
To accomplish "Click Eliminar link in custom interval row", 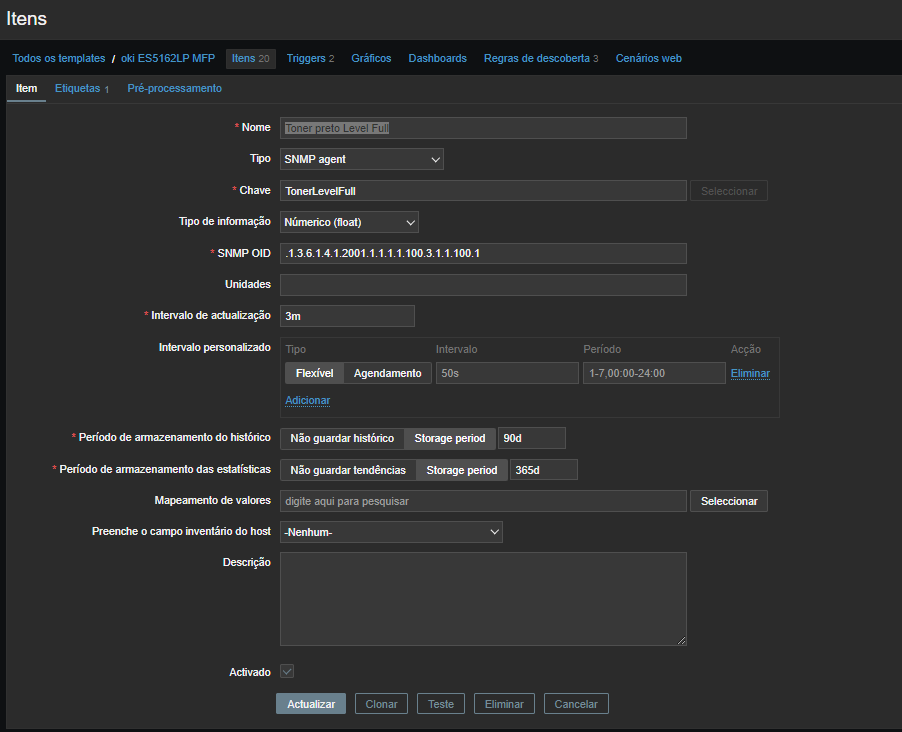I will click(x=750, y=373).
